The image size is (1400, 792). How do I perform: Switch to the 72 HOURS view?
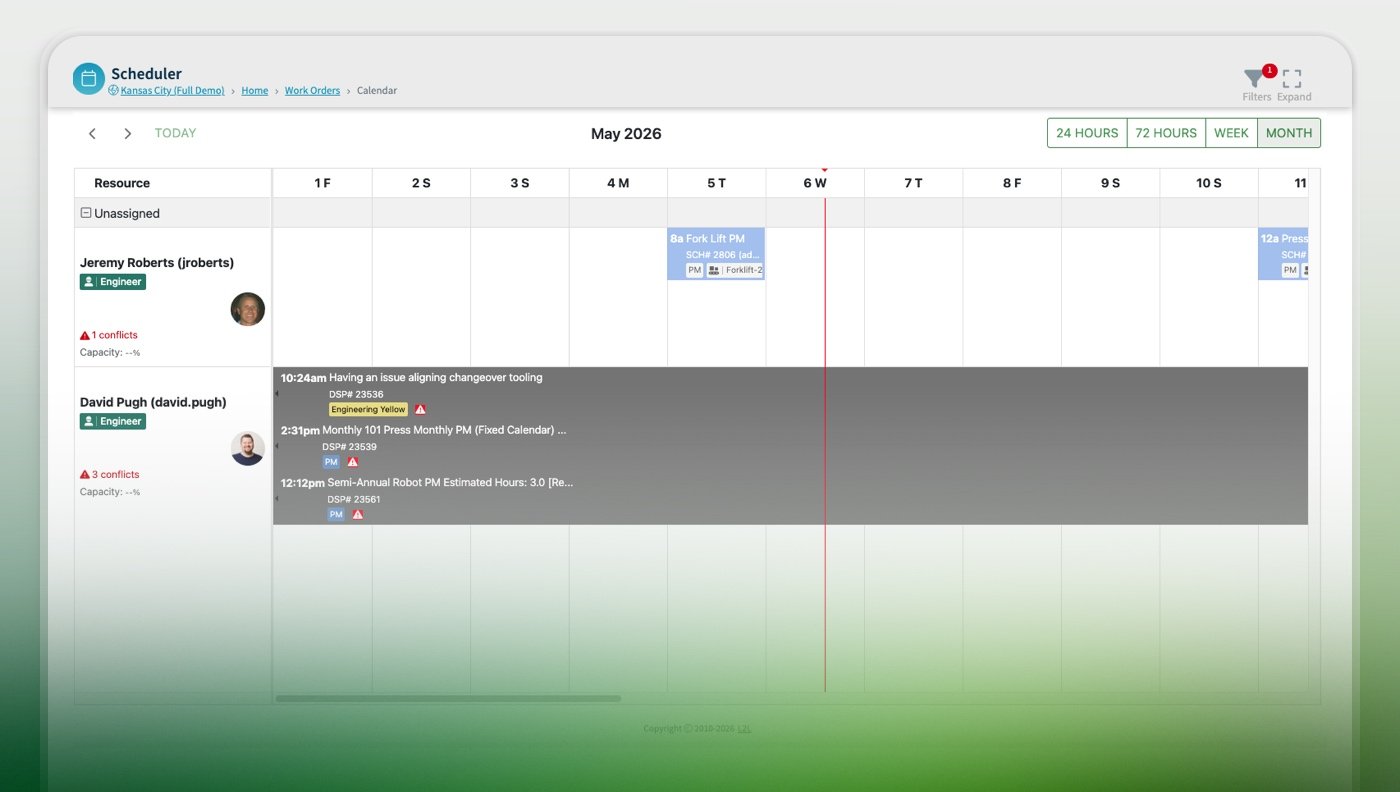(1166, 133)
